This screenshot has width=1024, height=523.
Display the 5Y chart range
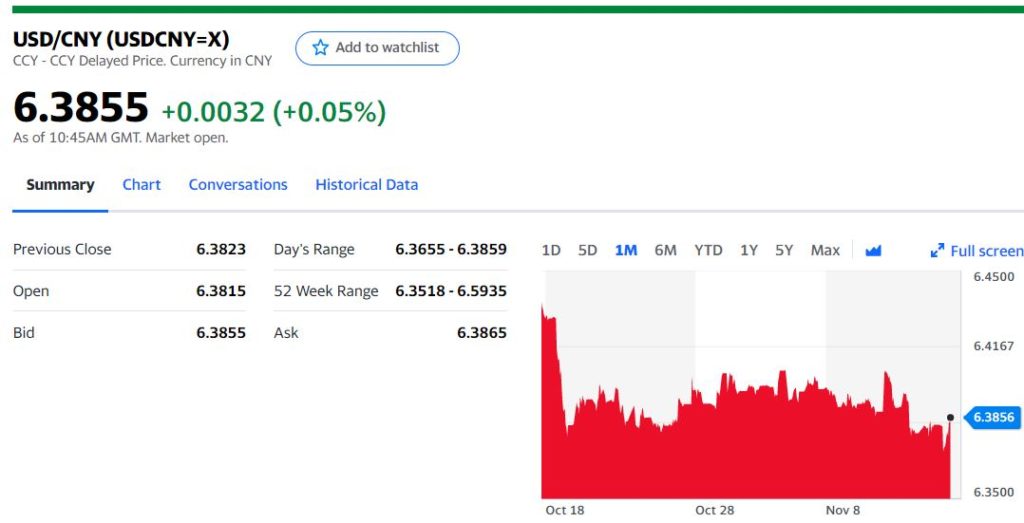(784, 250)
